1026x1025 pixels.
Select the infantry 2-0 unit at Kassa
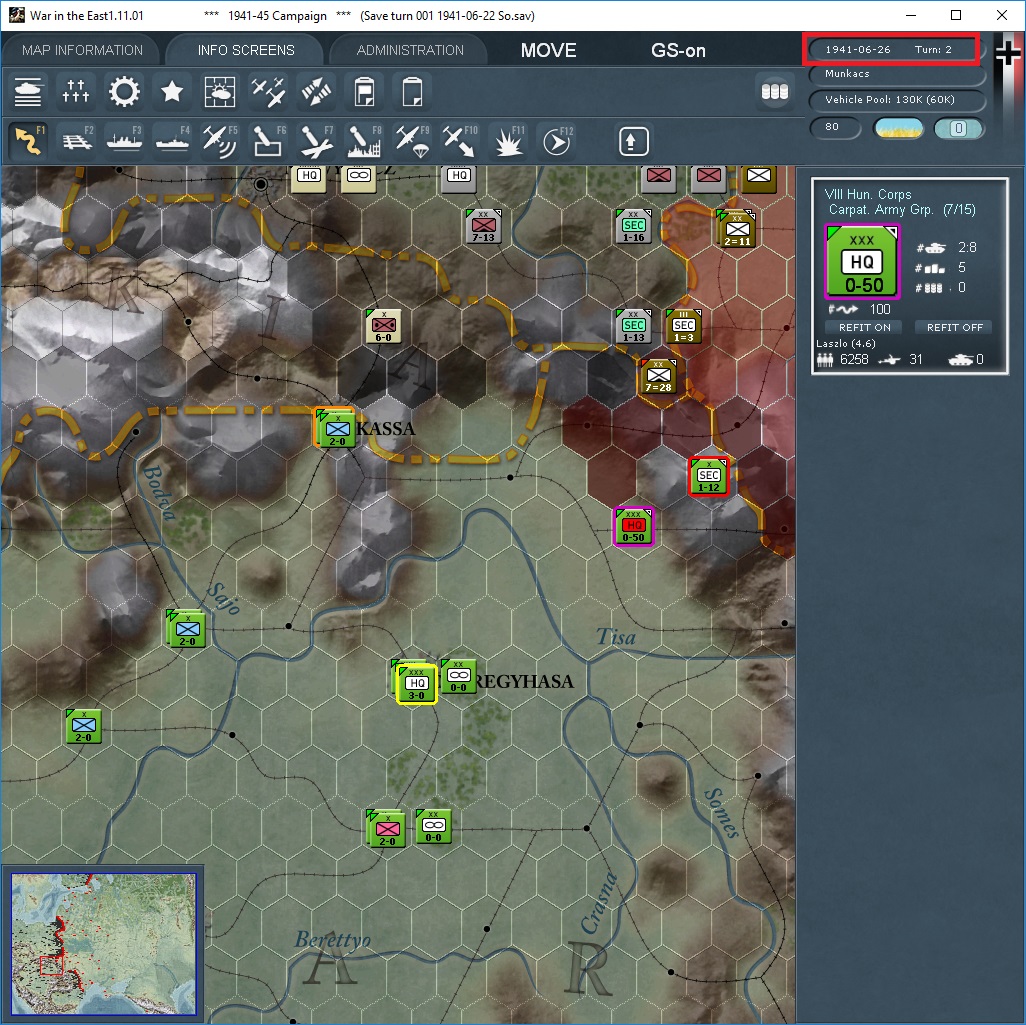(x=336, y=429)
